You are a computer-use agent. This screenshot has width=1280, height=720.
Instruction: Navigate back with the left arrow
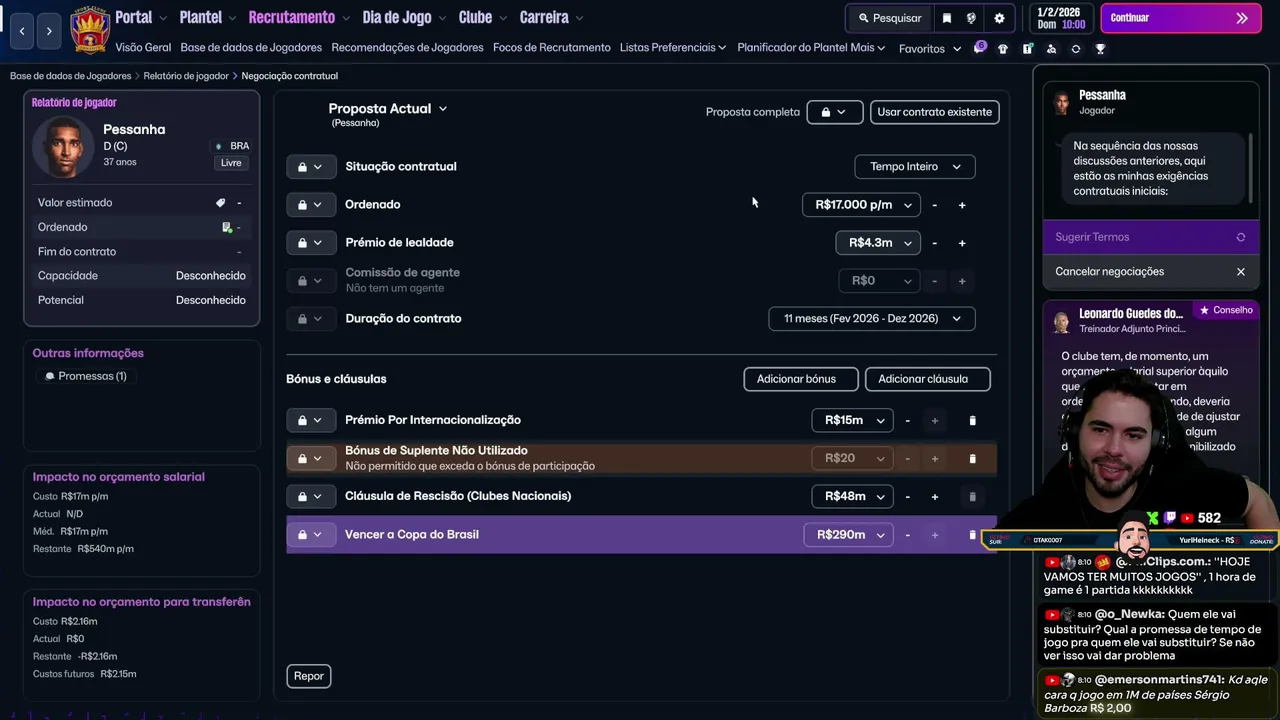tap(22, 31)
